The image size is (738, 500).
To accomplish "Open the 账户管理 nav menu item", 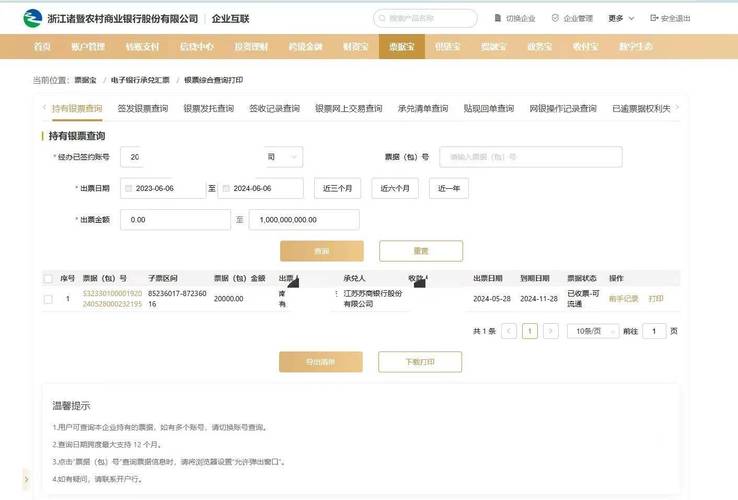I will pos(88,46).
